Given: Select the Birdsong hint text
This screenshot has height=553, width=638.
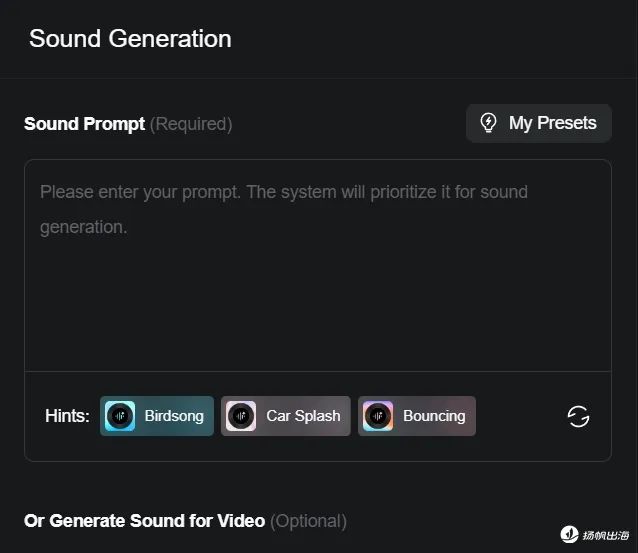Looking at the screenshot, I should point(173,416).
